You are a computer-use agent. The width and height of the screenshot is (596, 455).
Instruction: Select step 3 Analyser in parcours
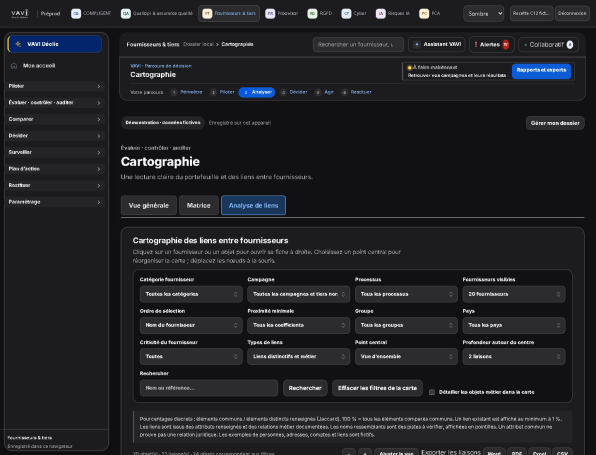pyautogui.click(x=257, y=92)
